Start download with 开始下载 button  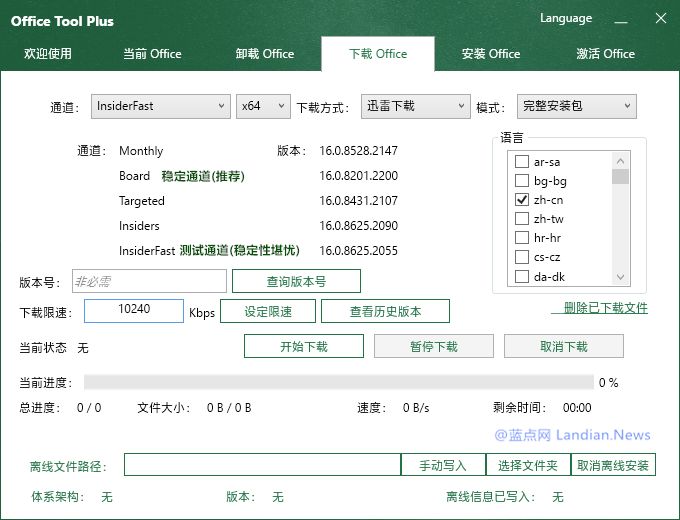click(x=304, y=346)
